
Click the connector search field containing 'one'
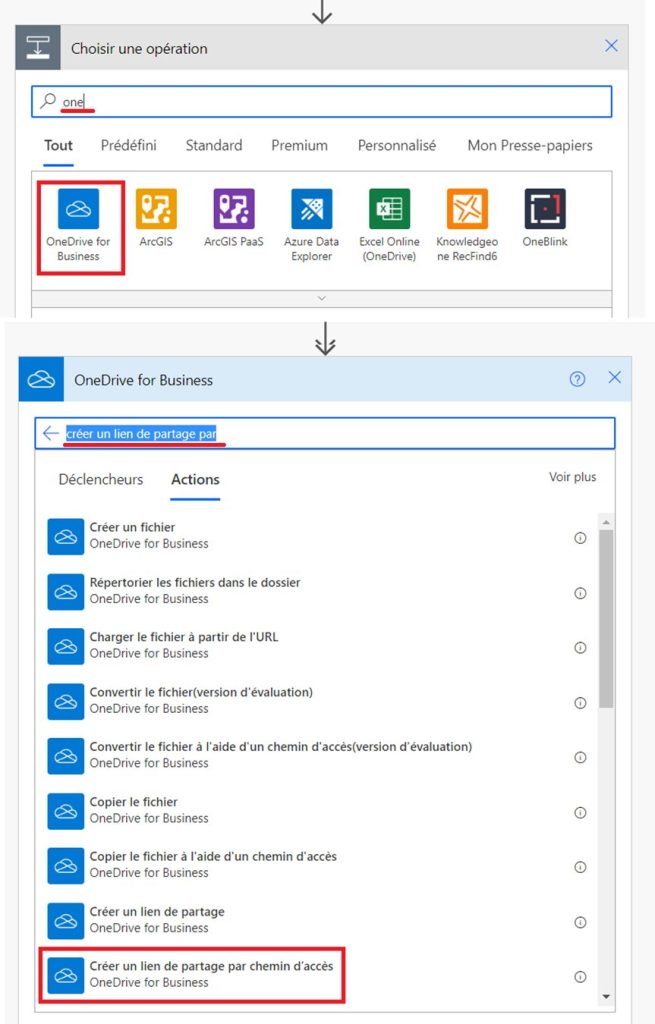[321, 101]
